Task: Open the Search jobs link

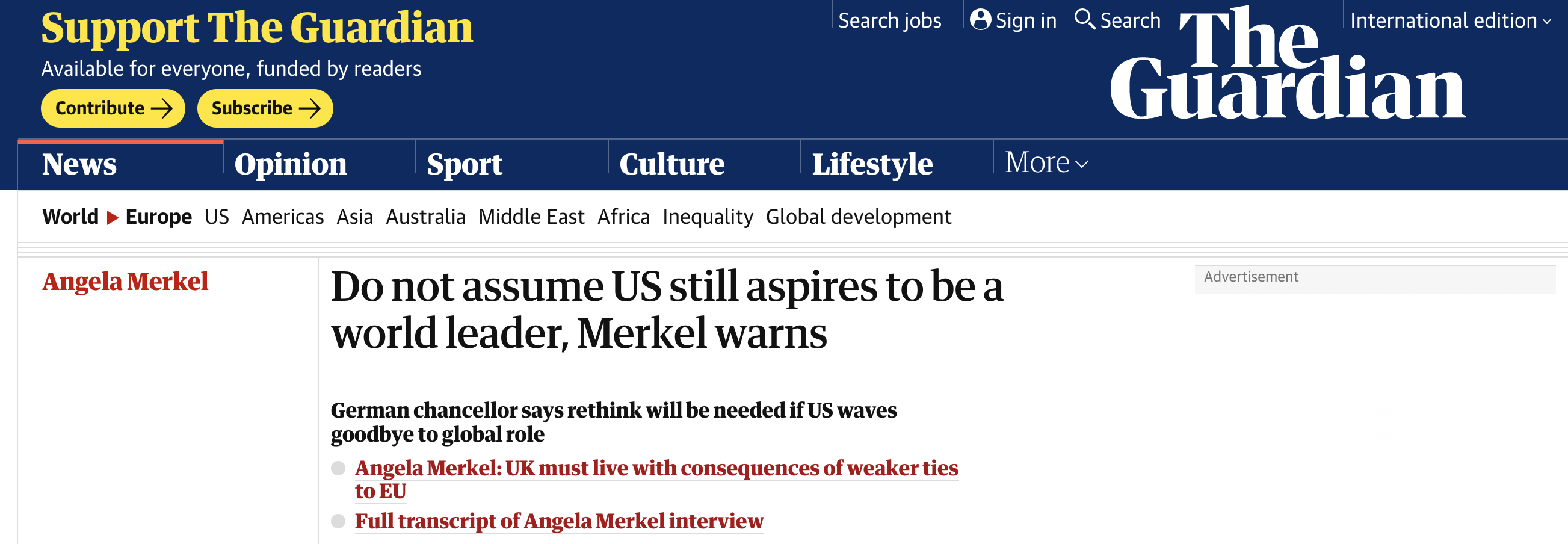Action: (x=889, y=20)
